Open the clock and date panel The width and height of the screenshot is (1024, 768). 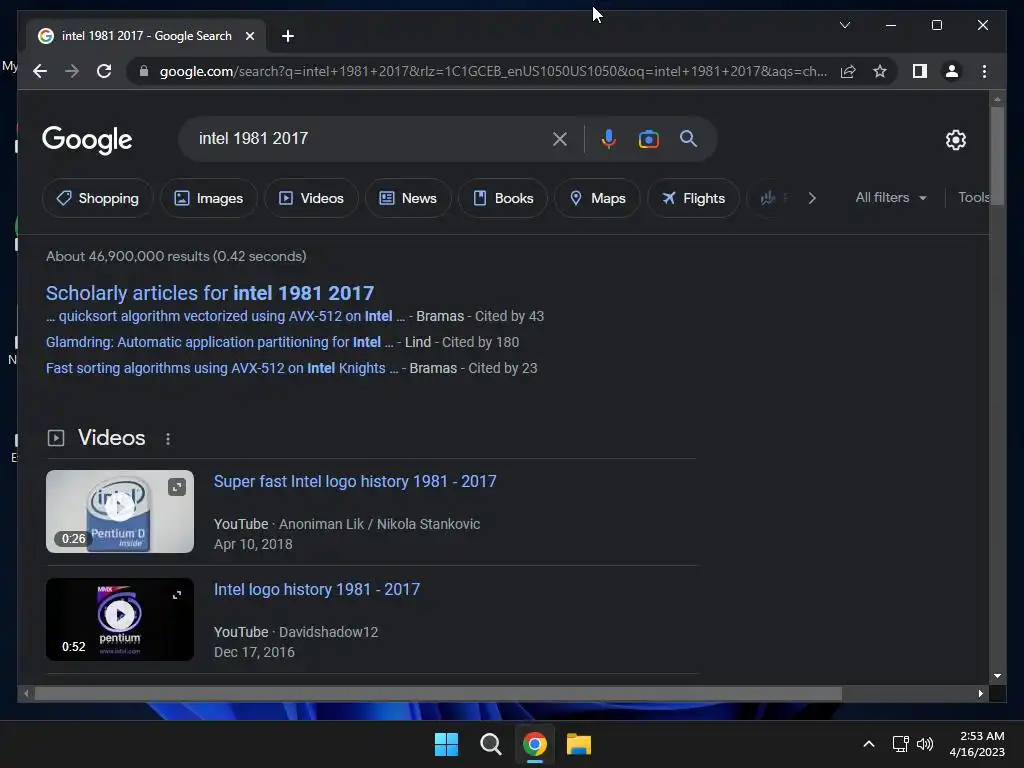tap(977, 744)
